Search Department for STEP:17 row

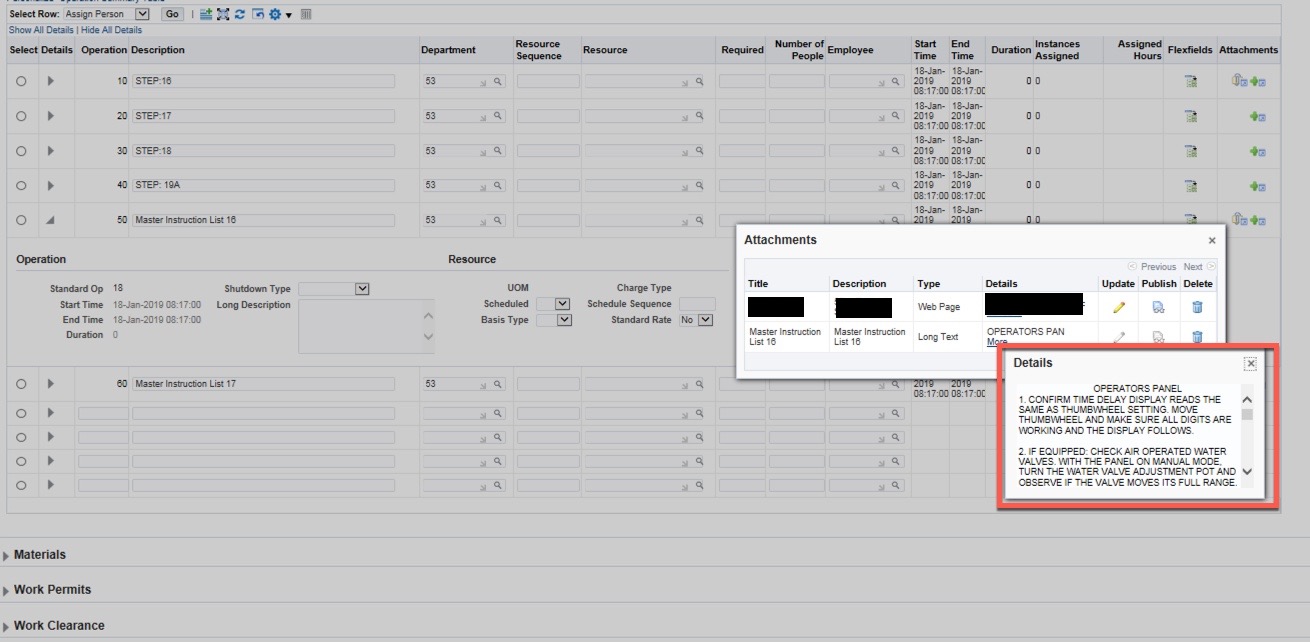tap(497, 117)
